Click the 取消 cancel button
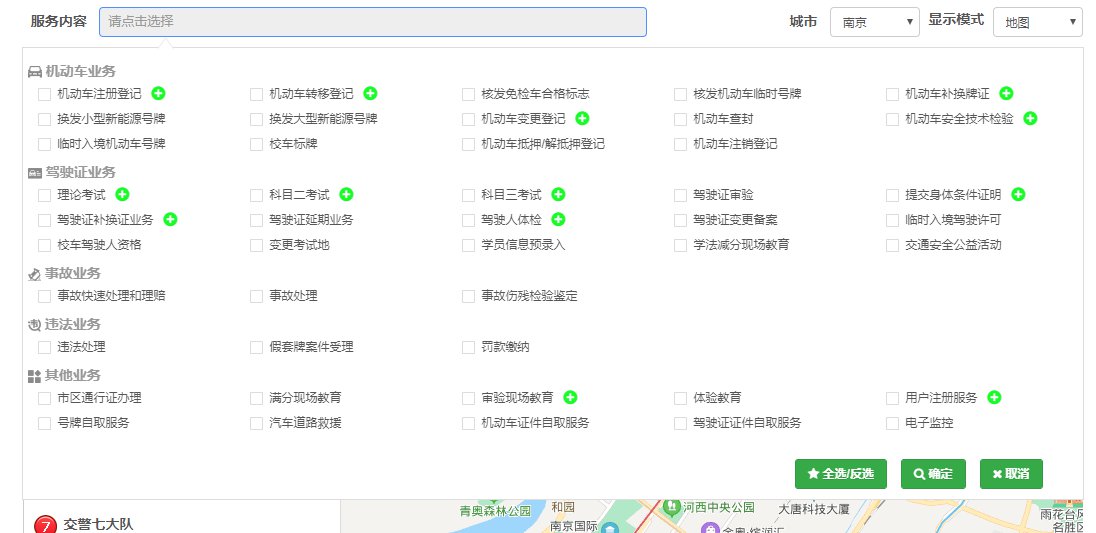Screen dimensions: 1096x533 click(x=1011, y=474)
